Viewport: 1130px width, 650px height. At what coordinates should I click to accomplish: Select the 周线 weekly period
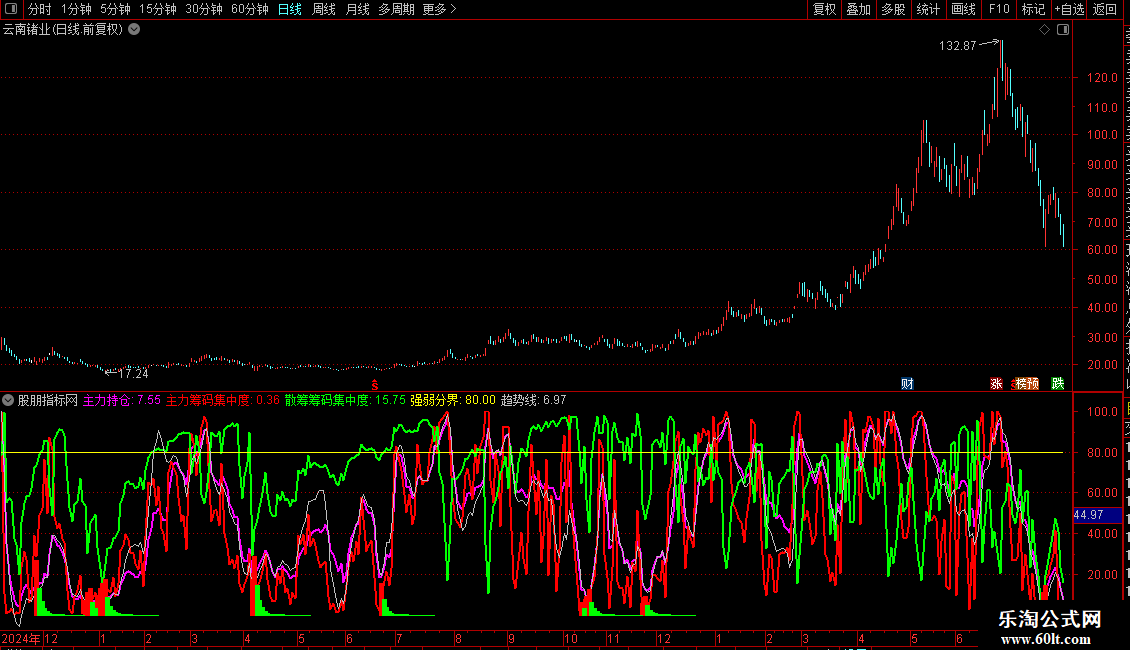[324, 9]
